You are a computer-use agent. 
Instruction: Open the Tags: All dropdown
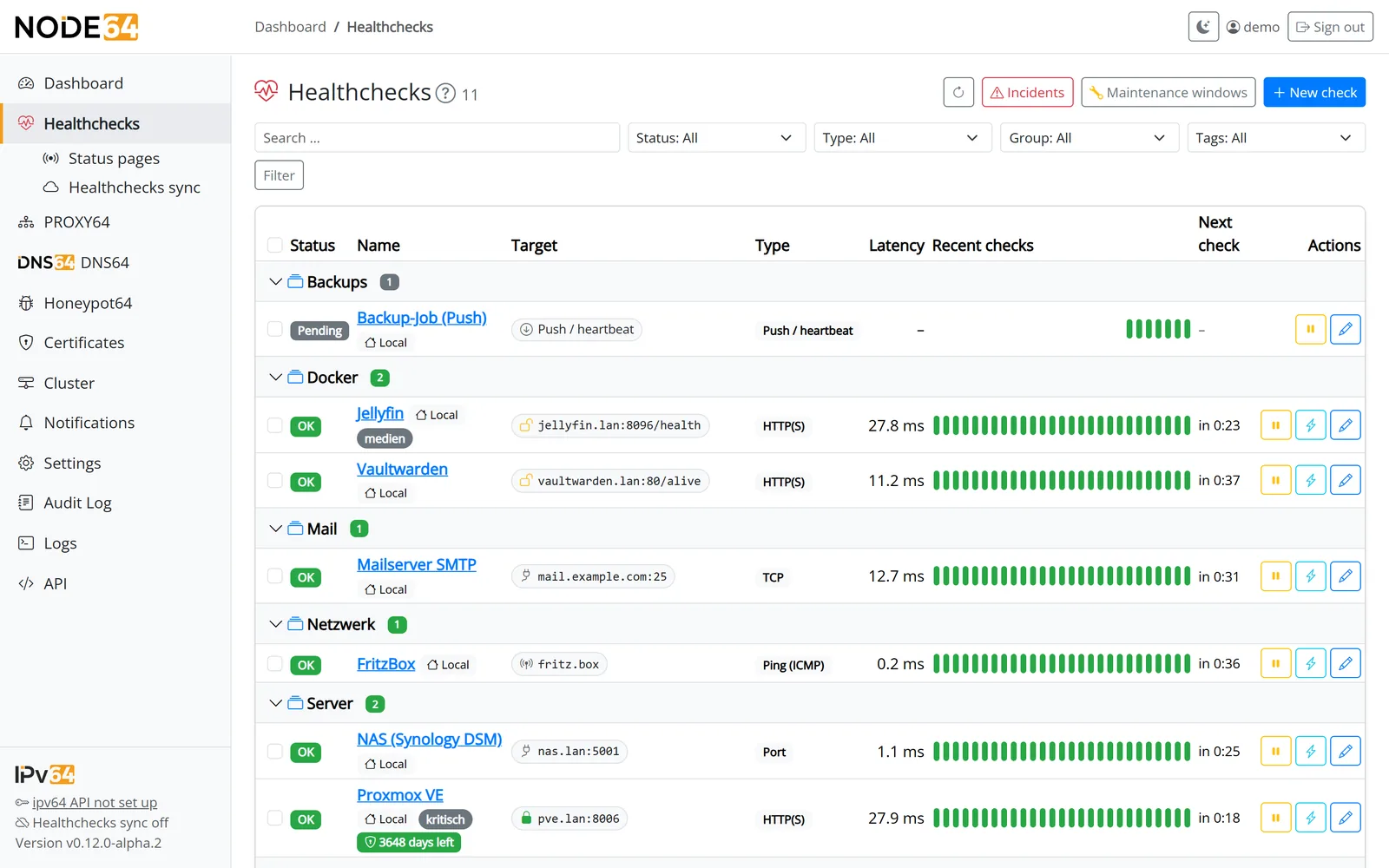(1276, 138)
